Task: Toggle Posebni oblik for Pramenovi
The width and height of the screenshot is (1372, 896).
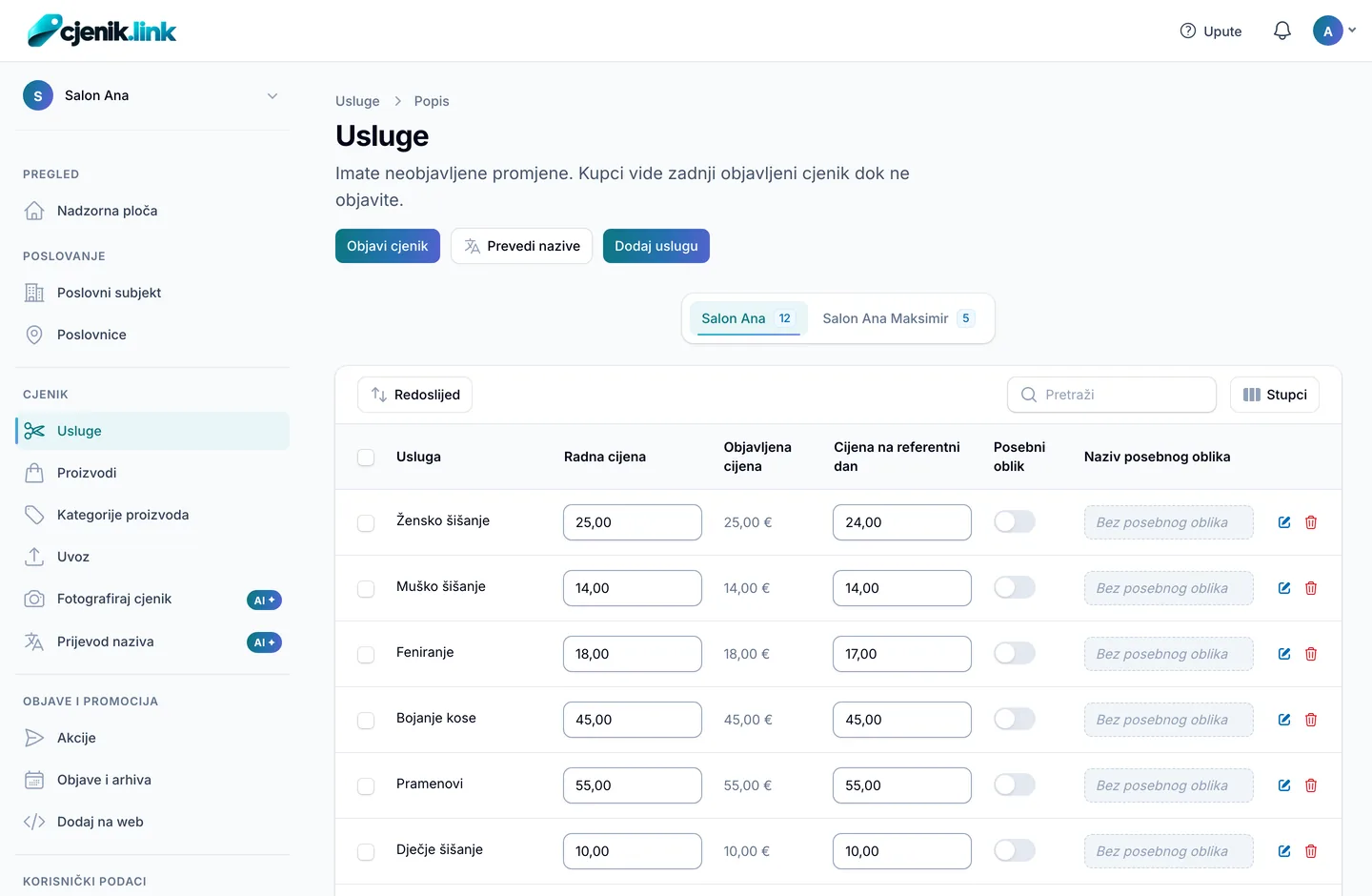Action: point(1015,784)
